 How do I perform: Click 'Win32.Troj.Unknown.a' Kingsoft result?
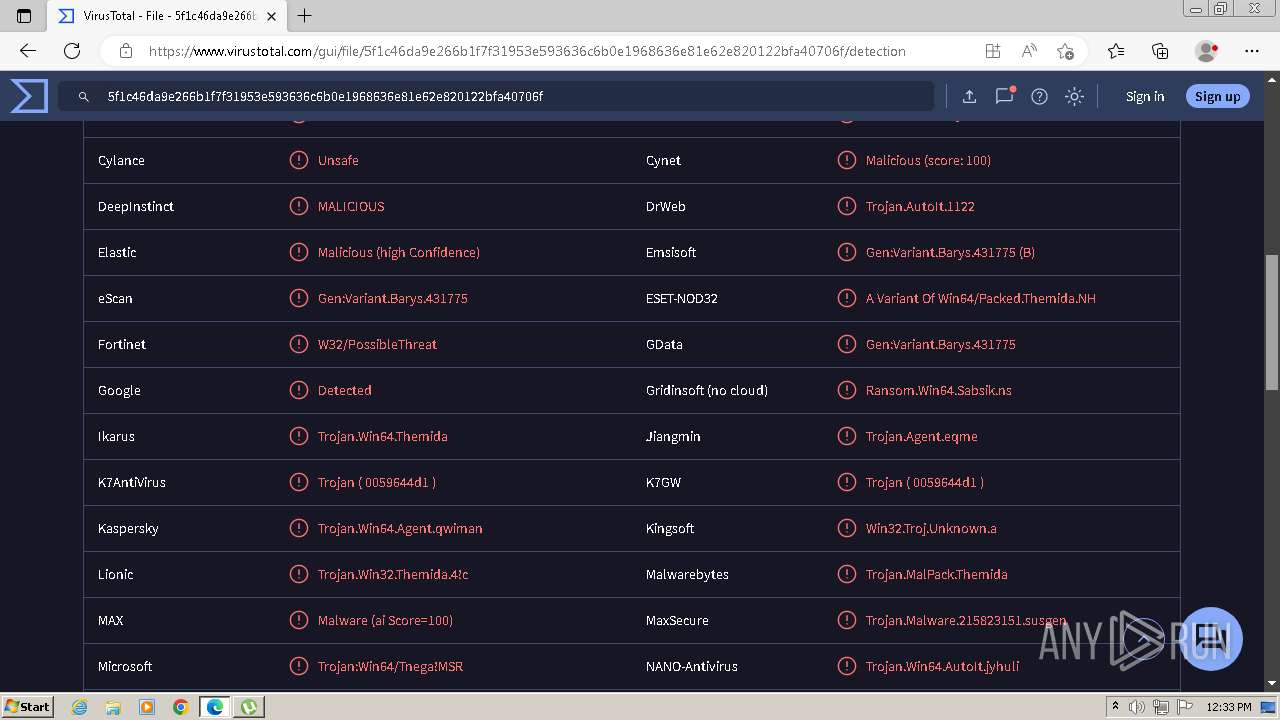[x=931, y=528]
